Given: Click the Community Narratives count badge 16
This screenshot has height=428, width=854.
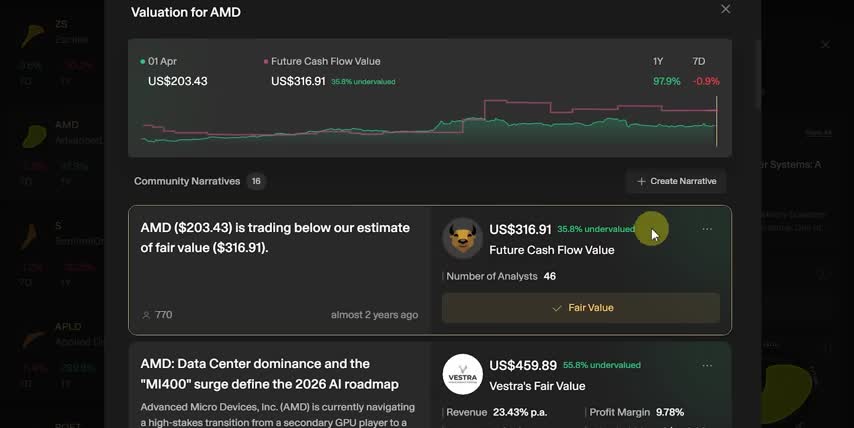Looking at the screenshot, I should point(256,181).
